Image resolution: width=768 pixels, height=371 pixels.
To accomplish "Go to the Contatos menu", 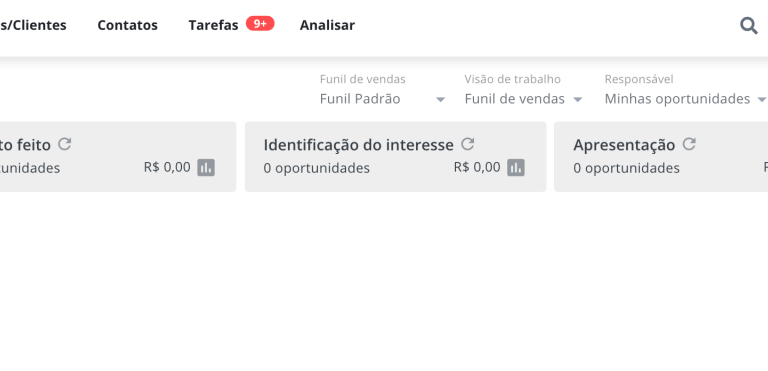I will 127,25.
